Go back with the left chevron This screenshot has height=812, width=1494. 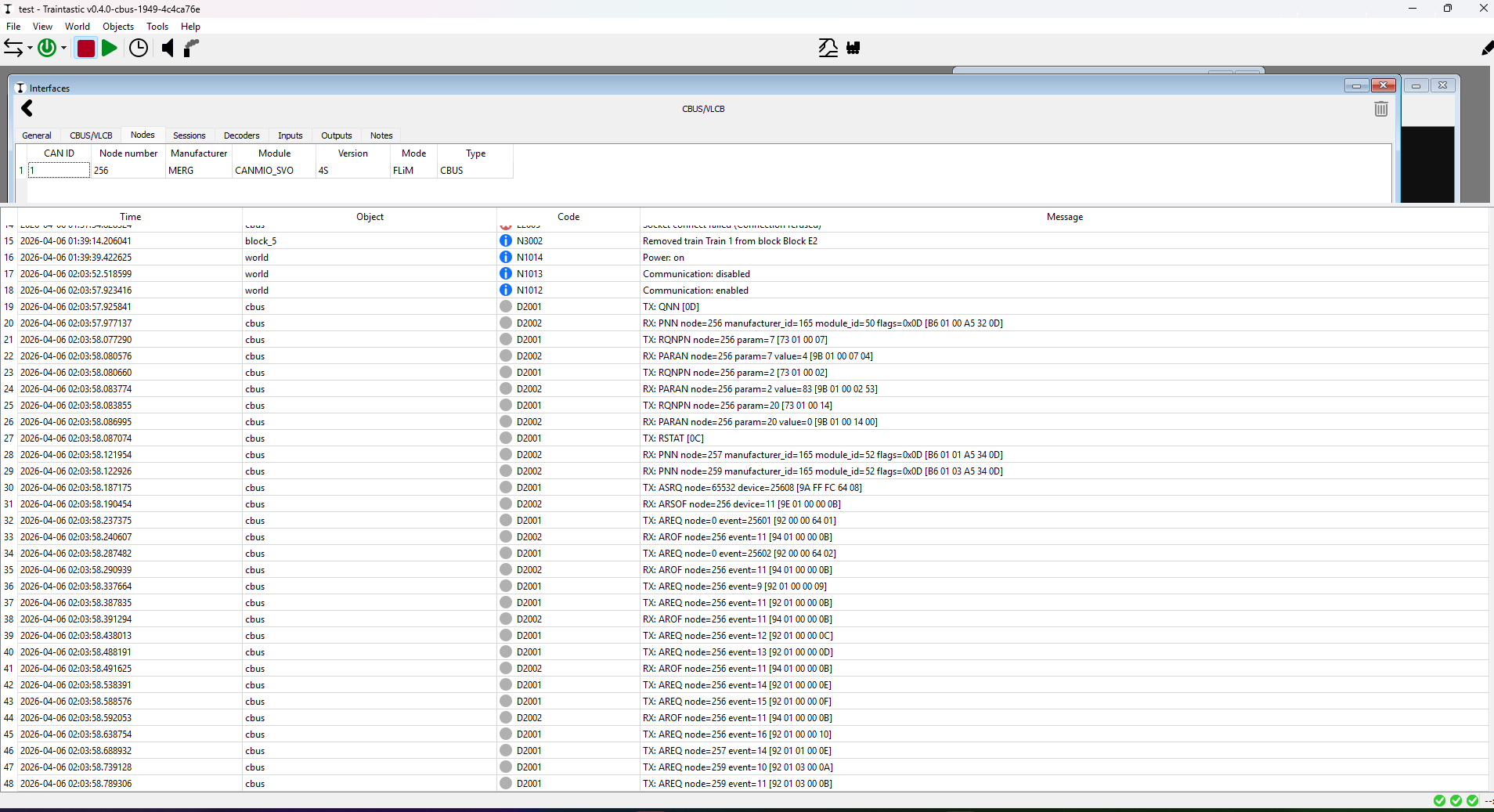[27, 109]
